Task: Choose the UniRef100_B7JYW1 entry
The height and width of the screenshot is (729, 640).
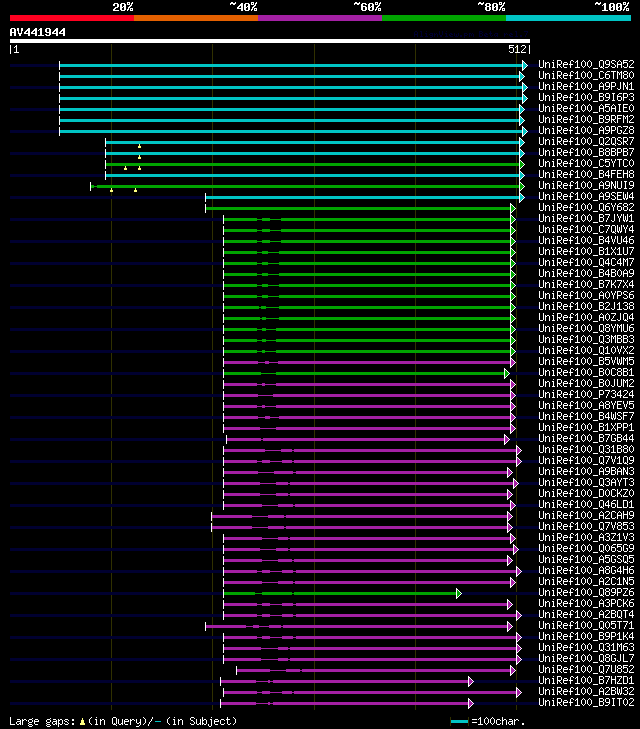Action: tap(586, 219)
